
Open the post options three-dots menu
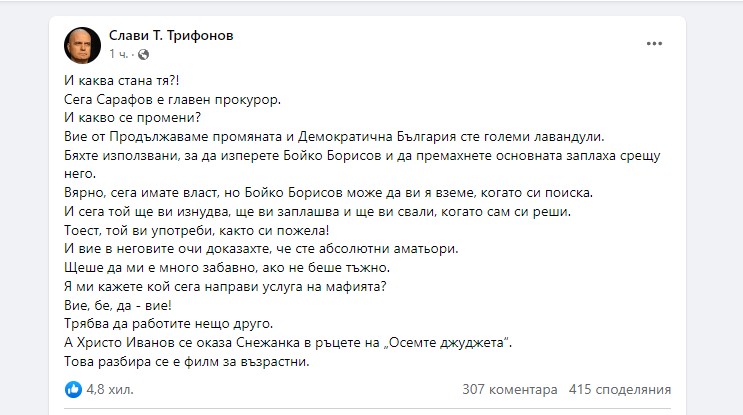click(654, 44)
